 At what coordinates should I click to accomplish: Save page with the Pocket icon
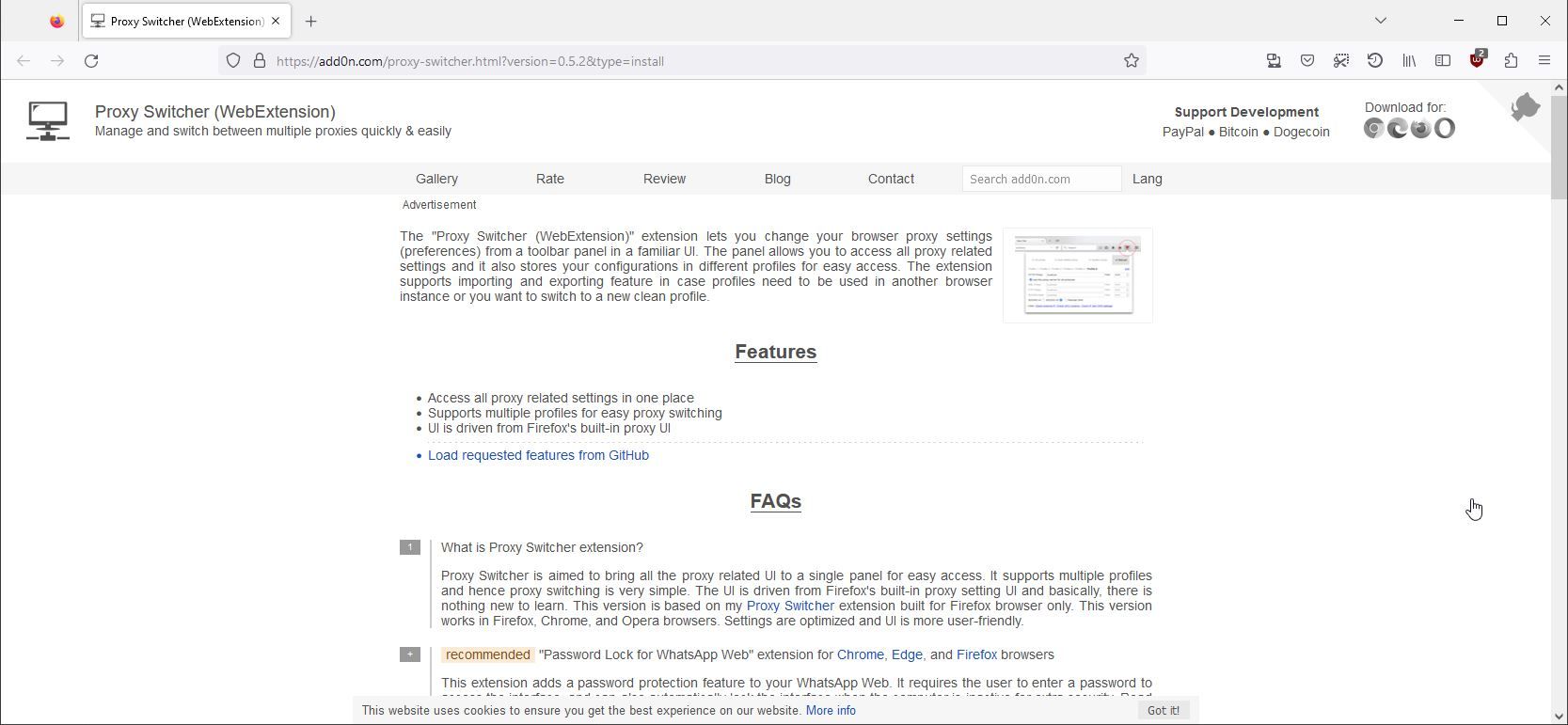(x=1307, y=61)
